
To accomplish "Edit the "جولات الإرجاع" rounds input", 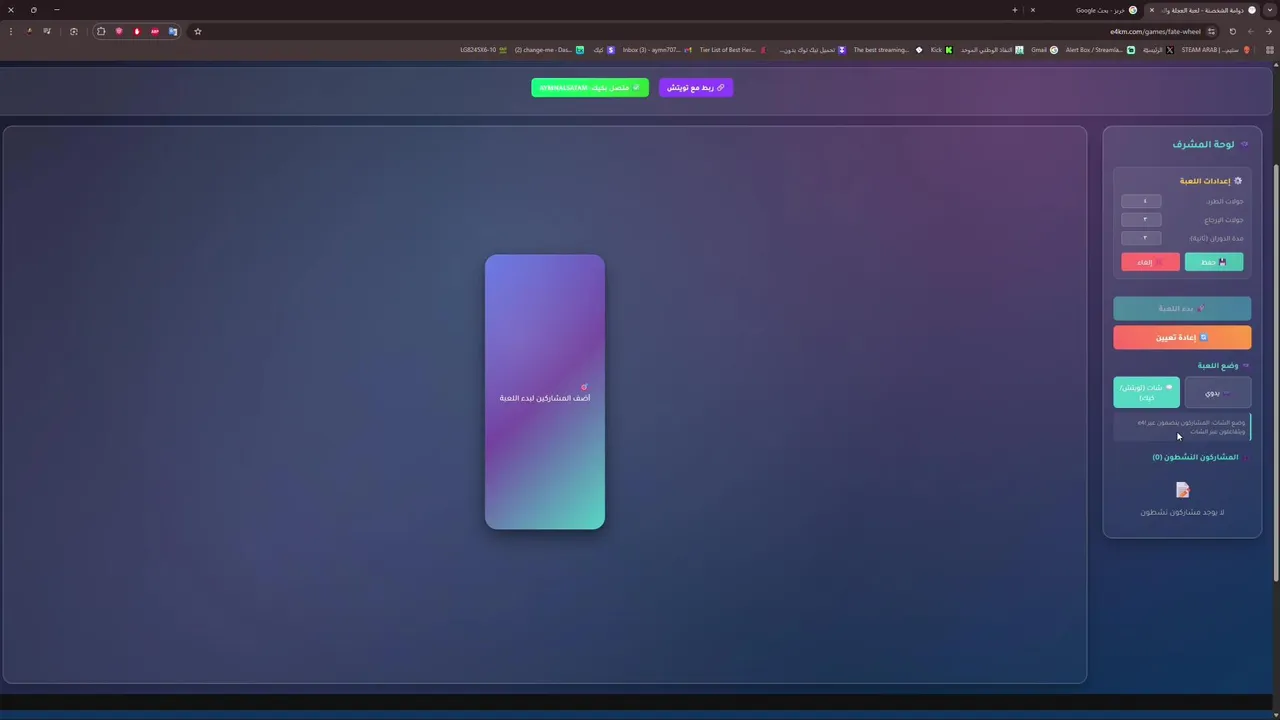I will tap(1142, 219).
